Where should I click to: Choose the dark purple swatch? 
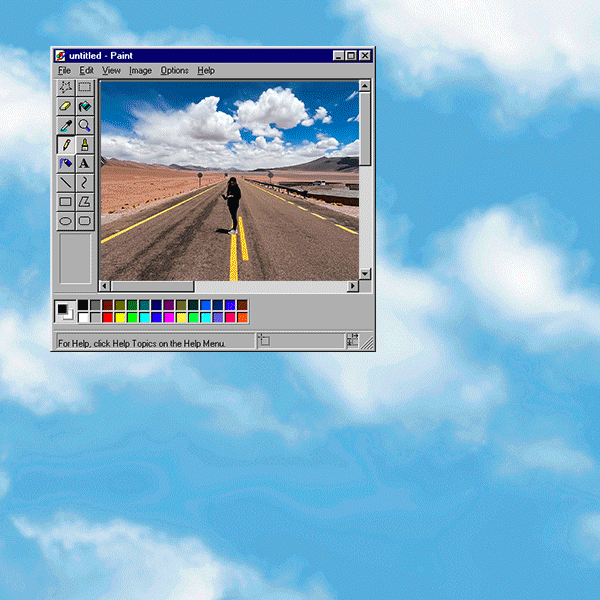tap(169, 305)
